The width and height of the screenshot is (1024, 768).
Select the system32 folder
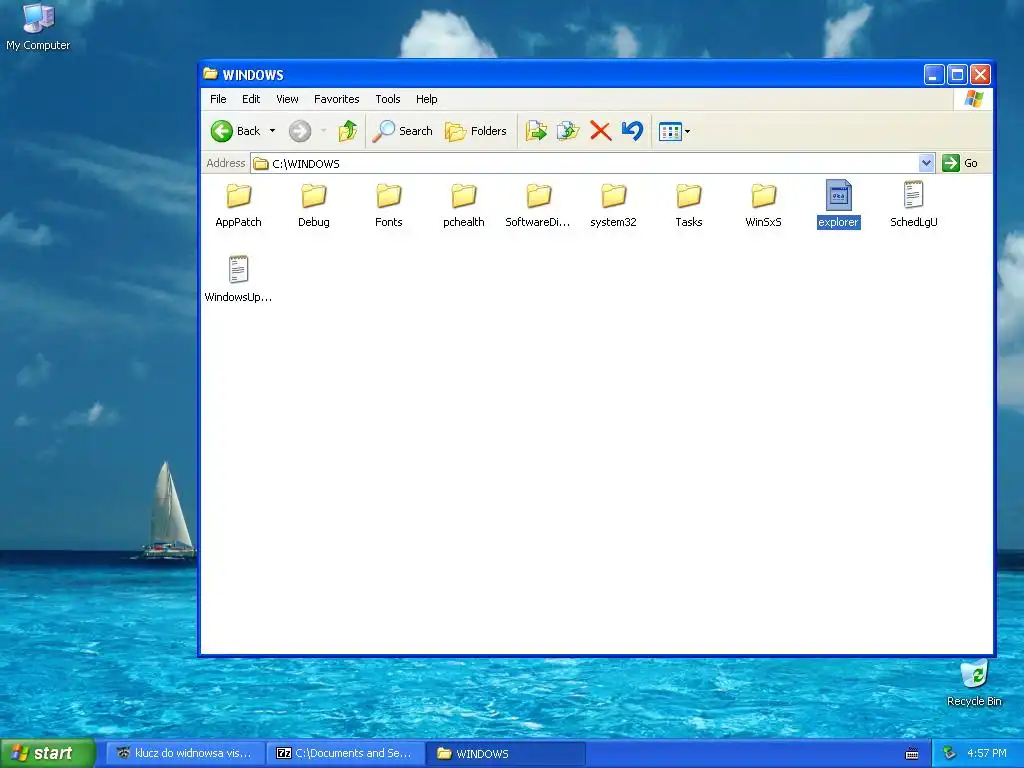(x=613, y=205)
